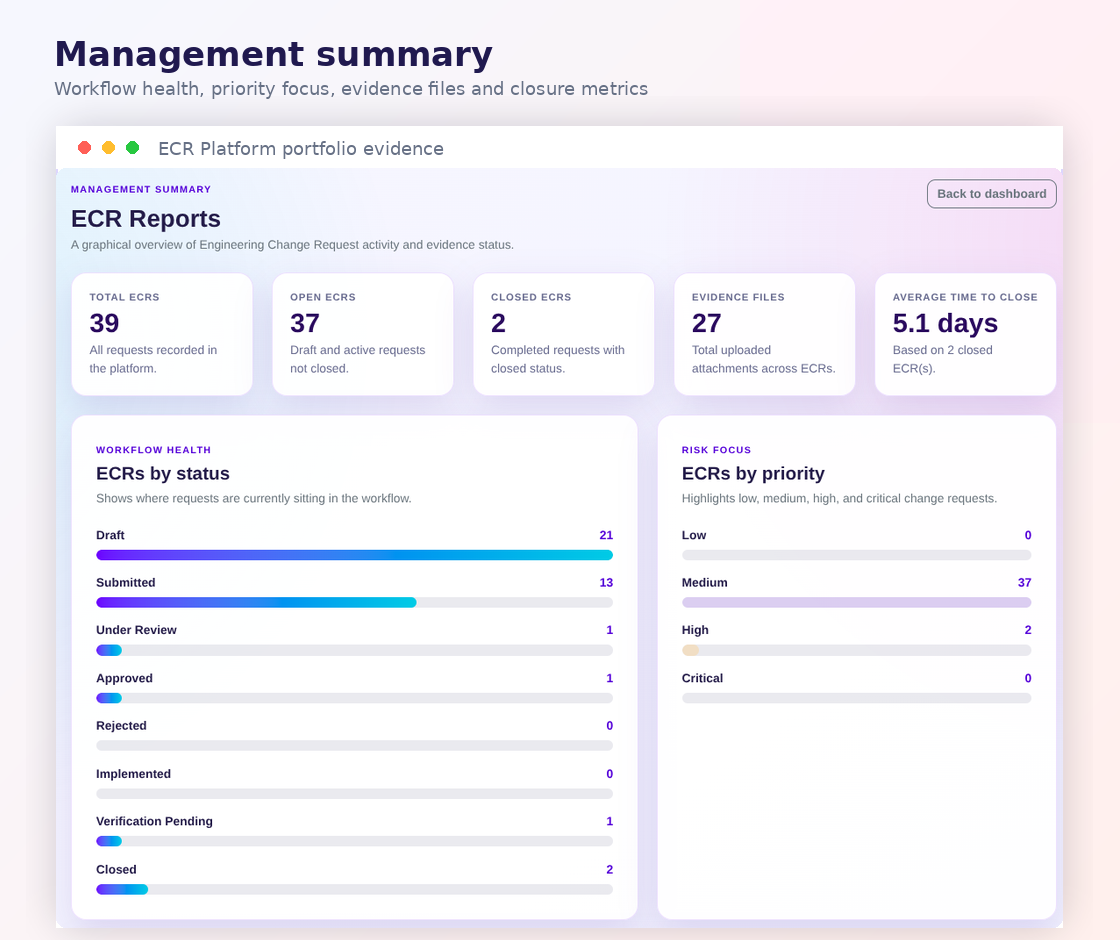Click the Medium priority bar
The width and height of the screenshot is (1120, 940).
pyautogui.click(x=856, y=602)
